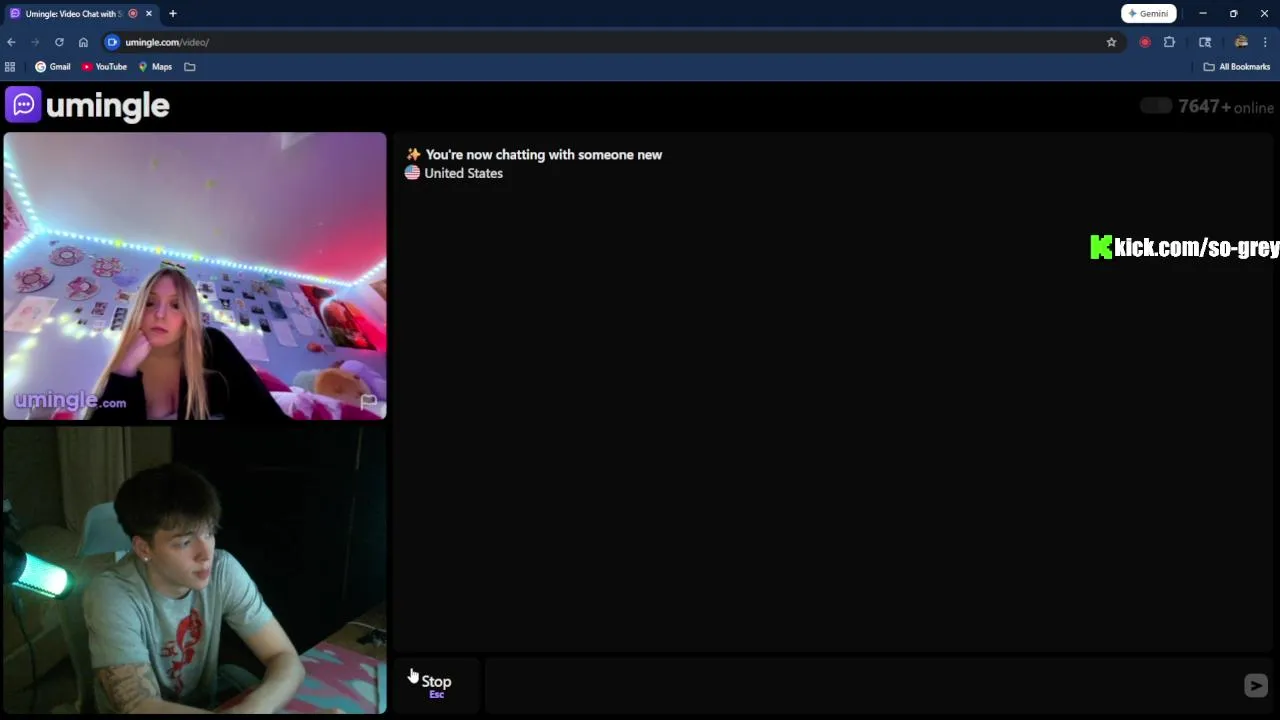The height and width of the screenshot is (720, 1280).
Task: Open the Gmail bookmark
Action: [x=53, y=67]
